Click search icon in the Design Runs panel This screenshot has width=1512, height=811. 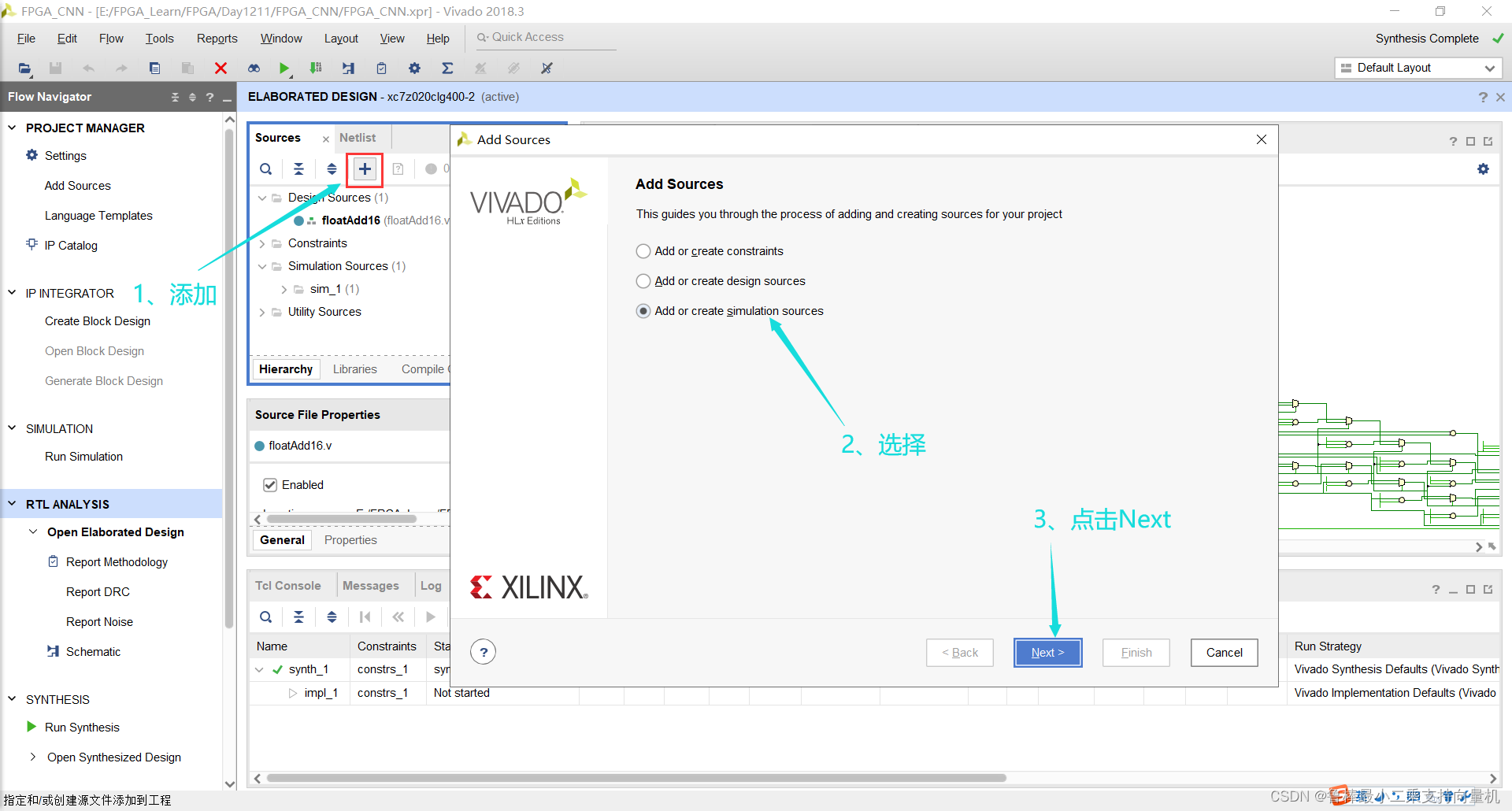click(x=266, y=617)
